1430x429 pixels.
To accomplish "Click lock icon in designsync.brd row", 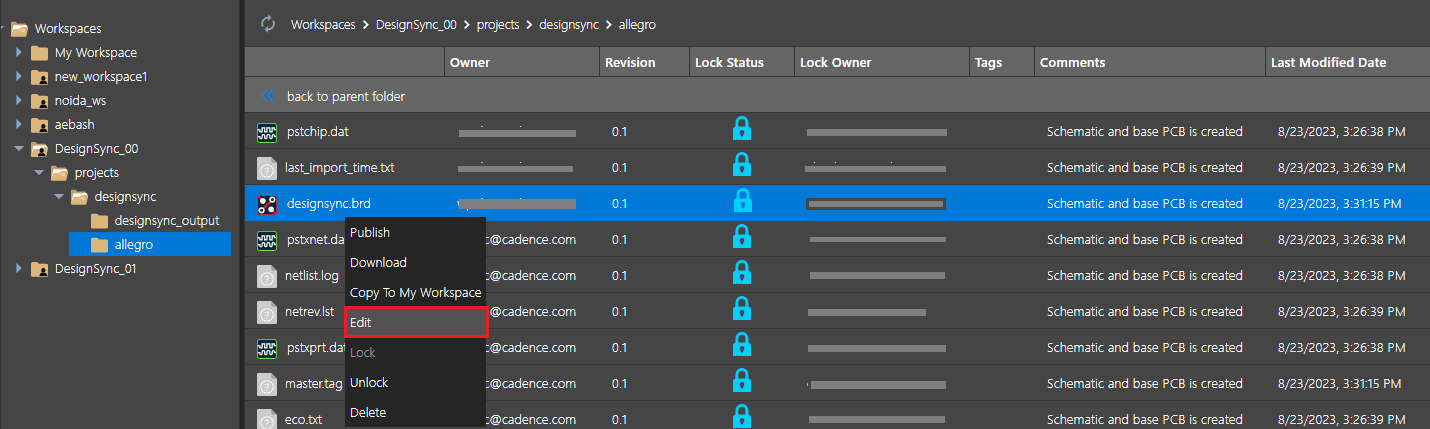I will click(x=742, y=200).
